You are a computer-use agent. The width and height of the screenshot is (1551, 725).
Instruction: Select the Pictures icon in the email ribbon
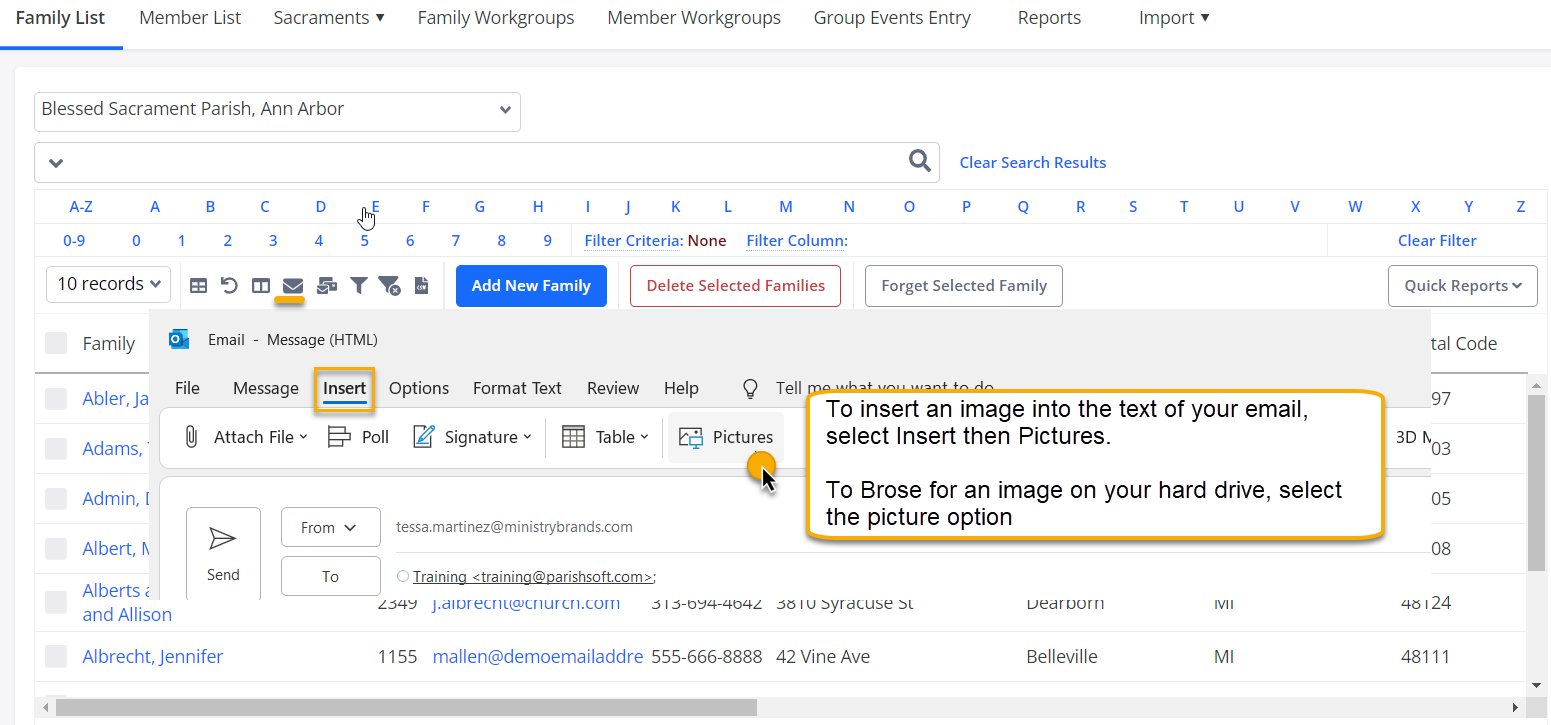point(726,436)
